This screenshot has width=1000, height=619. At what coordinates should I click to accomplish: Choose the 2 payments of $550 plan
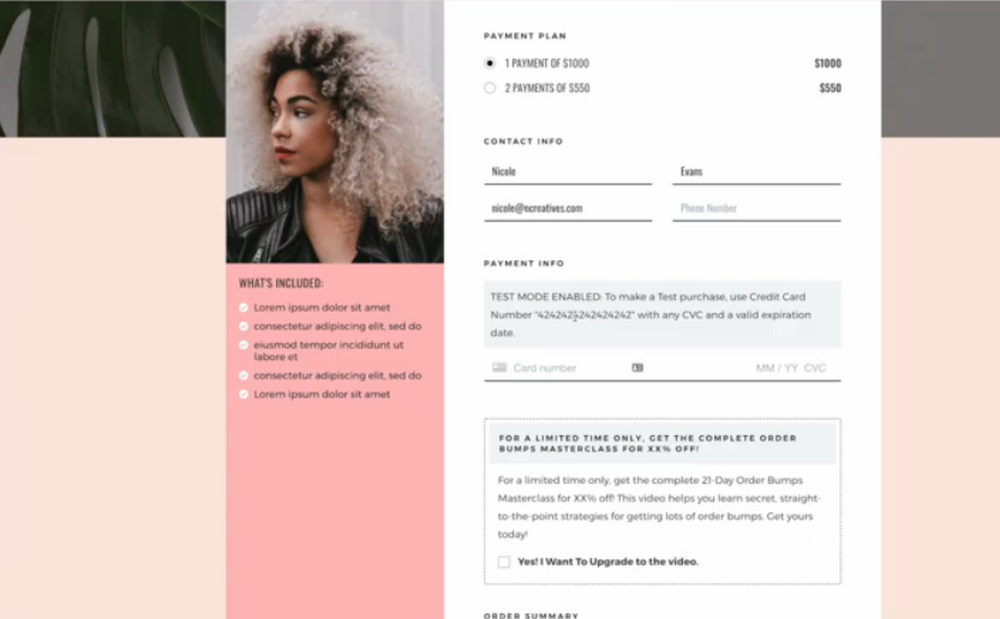point(490,88)
